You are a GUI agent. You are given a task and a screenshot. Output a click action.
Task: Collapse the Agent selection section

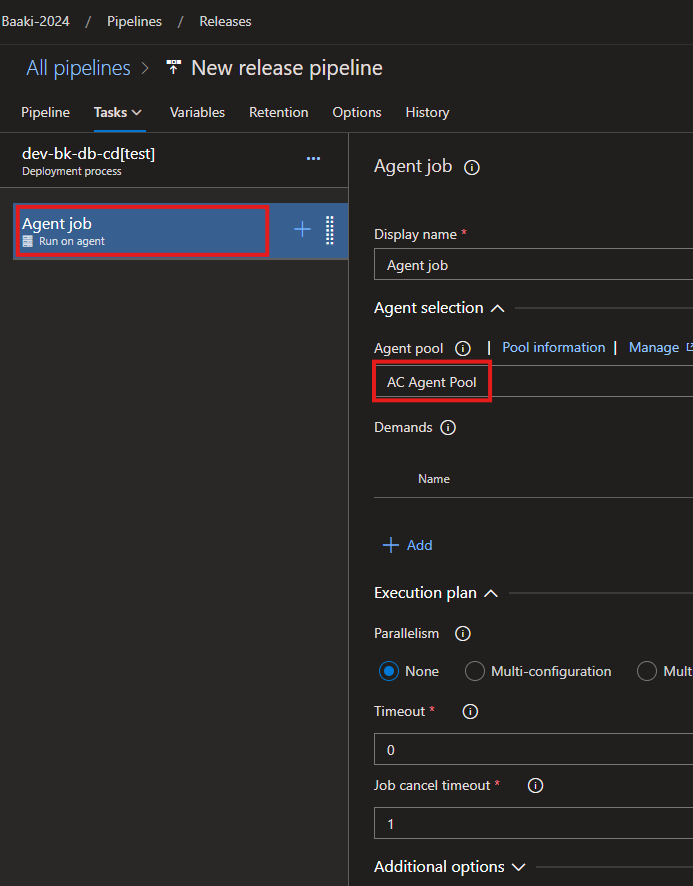pos(497,309)
